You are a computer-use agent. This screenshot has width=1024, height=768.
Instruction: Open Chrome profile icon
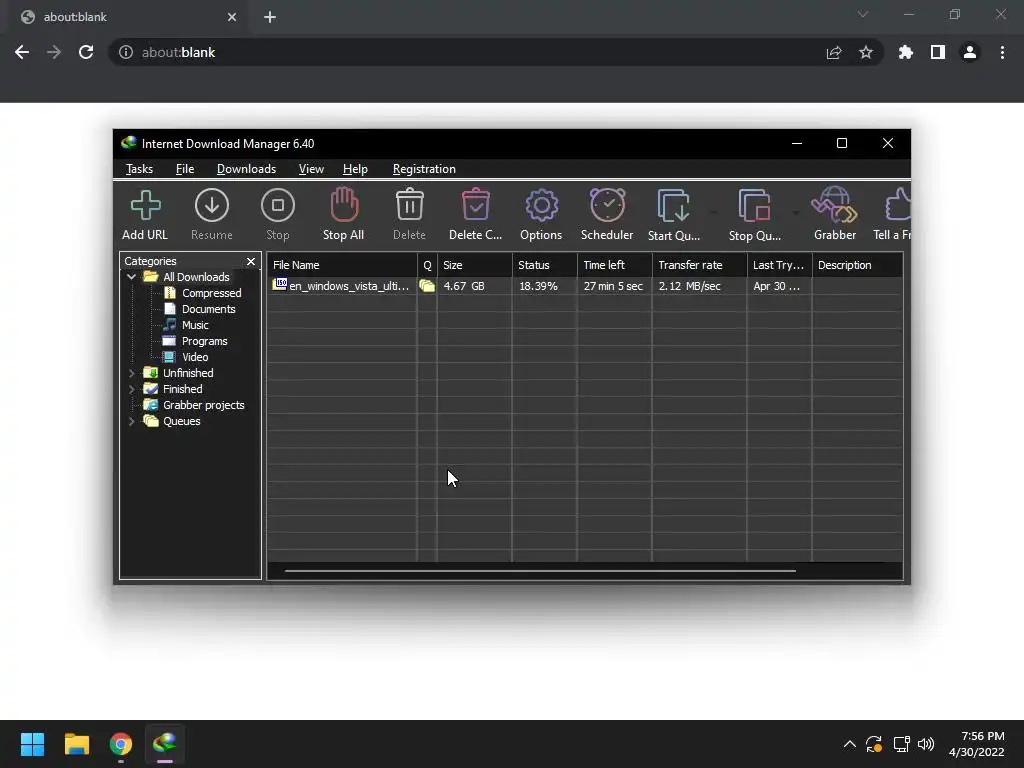(970, 52)
